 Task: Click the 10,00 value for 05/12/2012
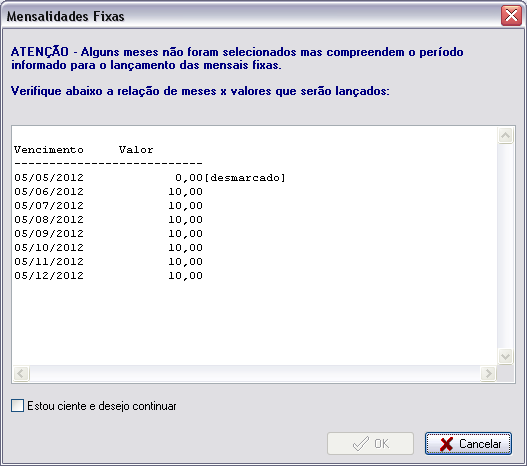pos(186,276)
